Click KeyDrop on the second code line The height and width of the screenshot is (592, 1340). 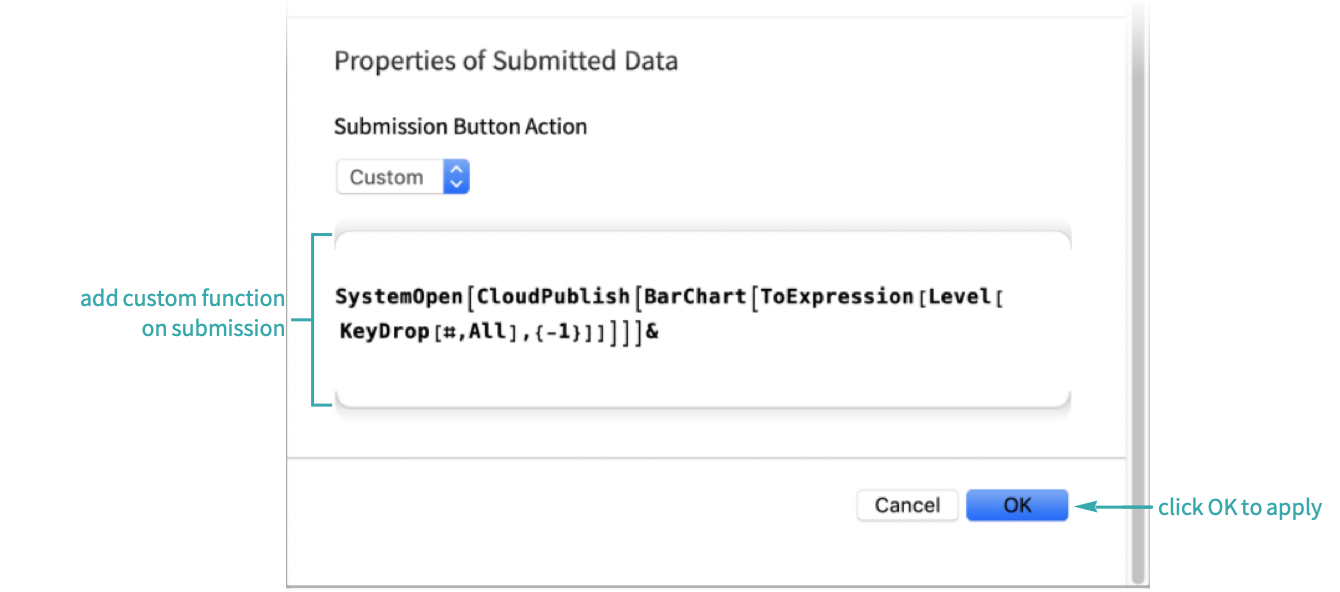381,332
